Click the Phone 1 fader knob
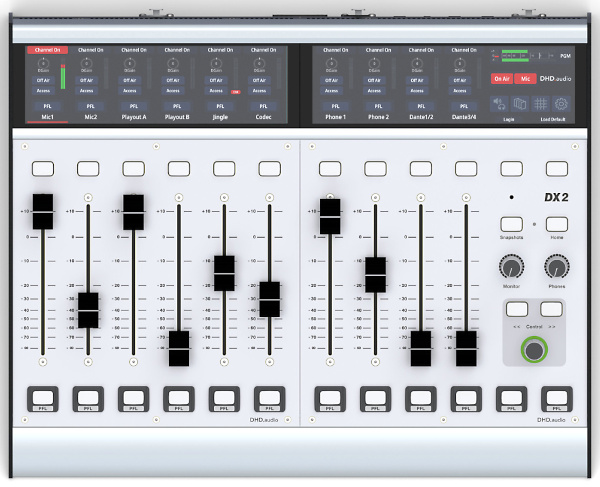This screenshot has height=487, width=600. coord(330,217)
